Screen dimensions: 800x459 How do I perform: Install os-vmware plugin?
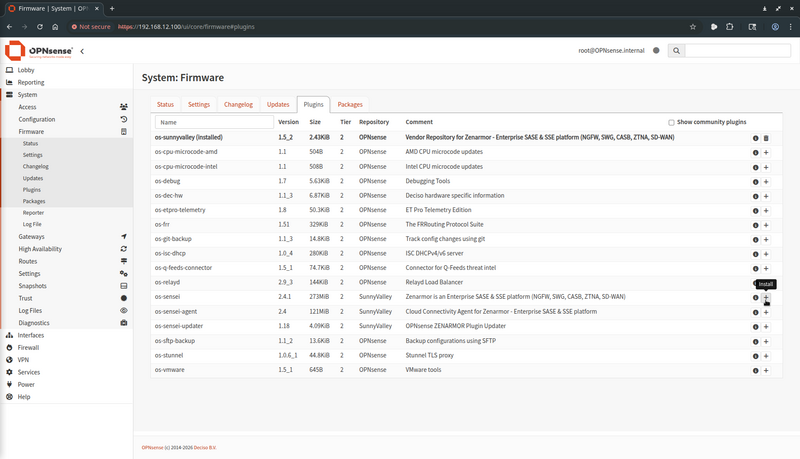766,371
